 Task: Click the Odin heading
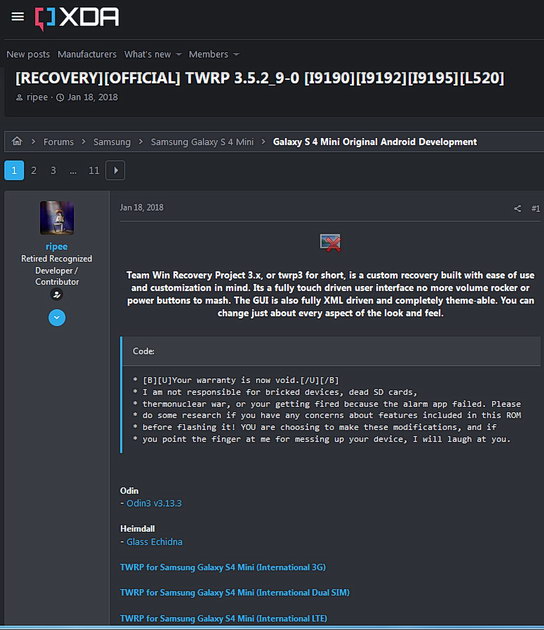pos(129,491)
